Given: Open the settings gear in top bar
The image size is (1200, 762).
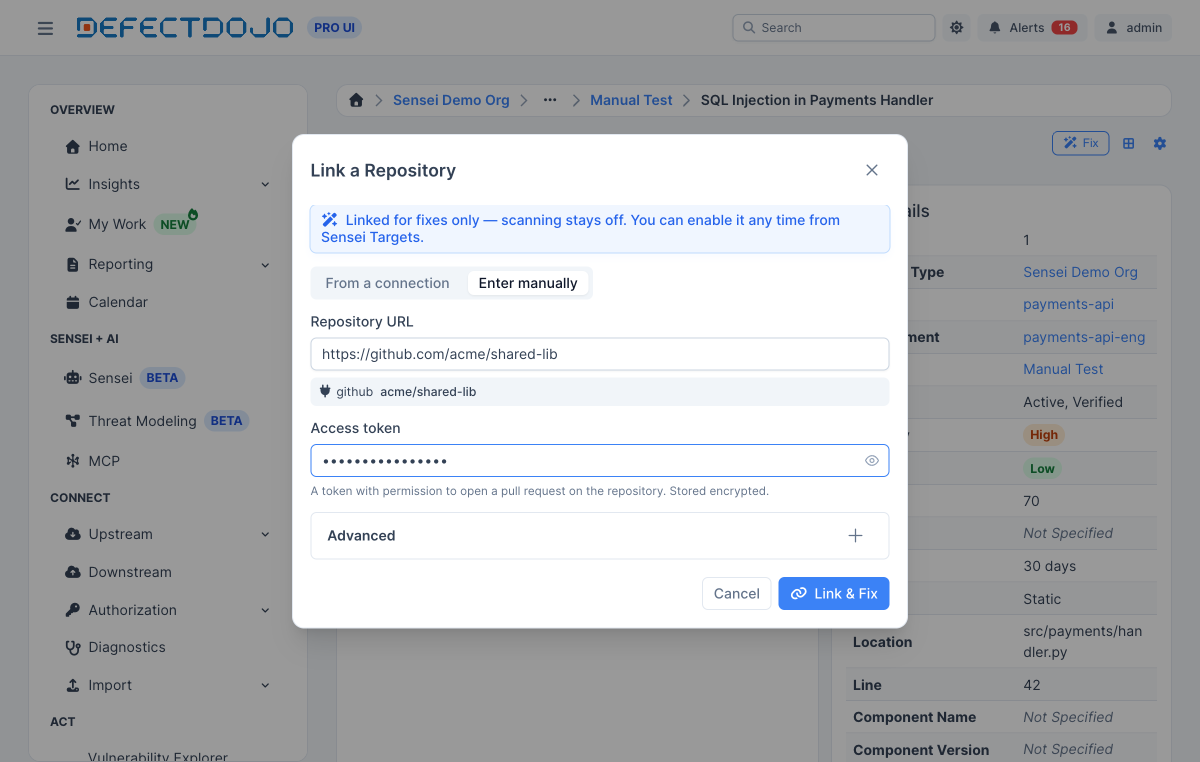Looking at the screenshot, I should [957, 28].
